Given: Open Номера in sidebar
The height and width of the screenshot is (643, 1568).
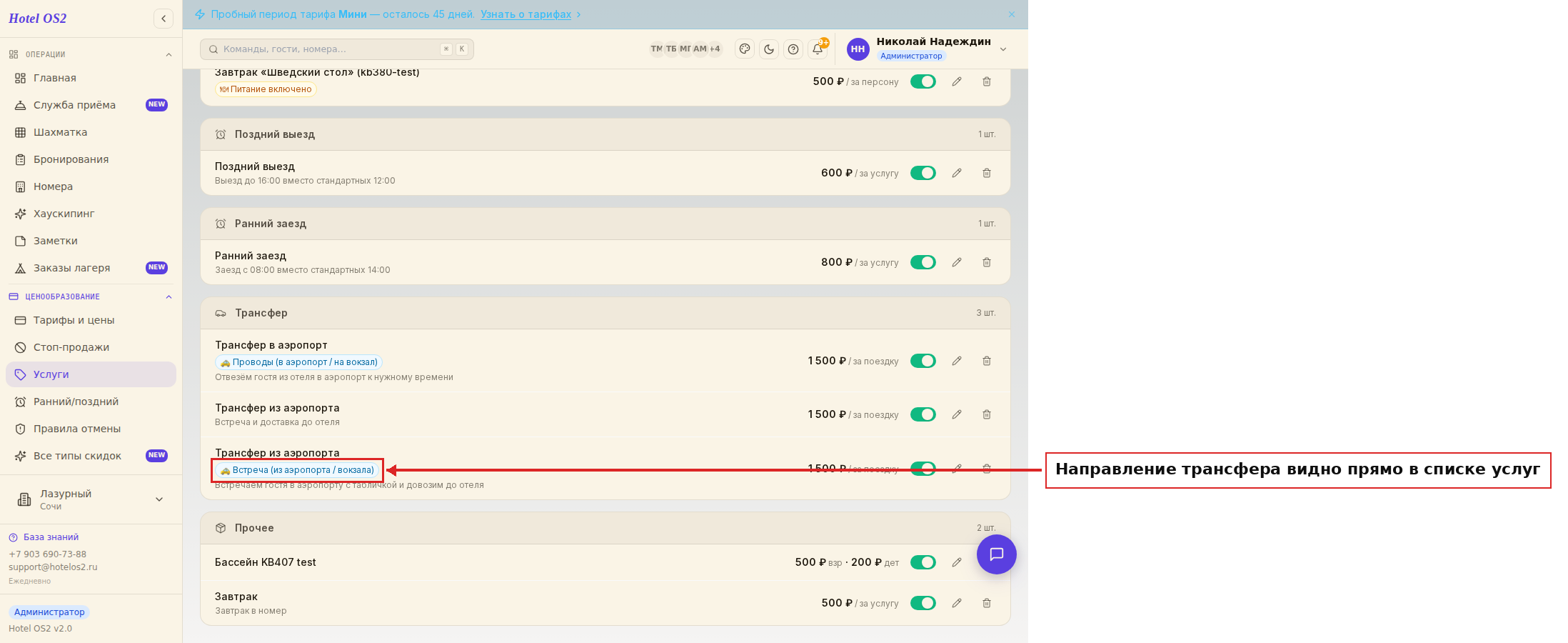Looking at the screenshot, I should pos(91,186).
